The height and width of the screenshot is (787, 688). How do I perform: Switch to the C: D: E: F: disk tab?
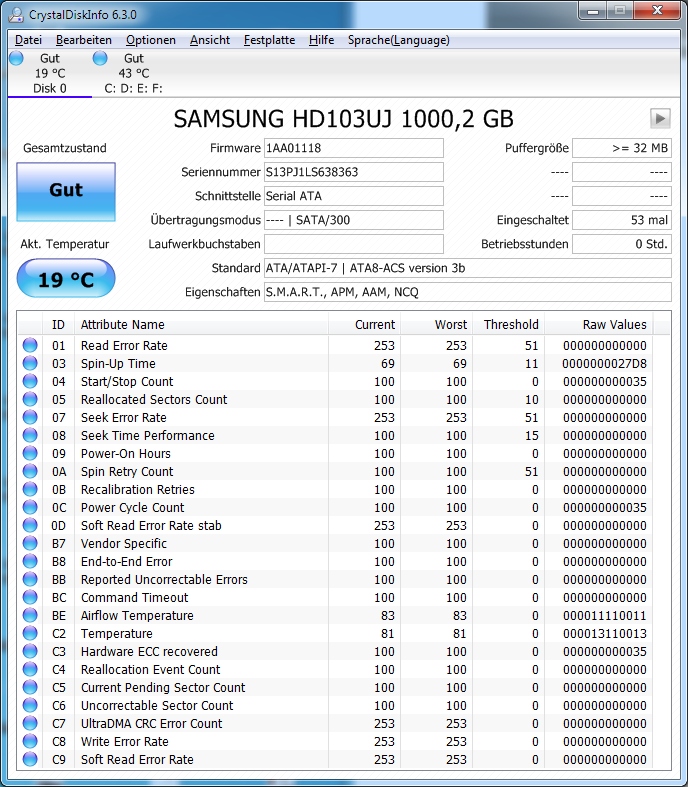pos(133,73)
